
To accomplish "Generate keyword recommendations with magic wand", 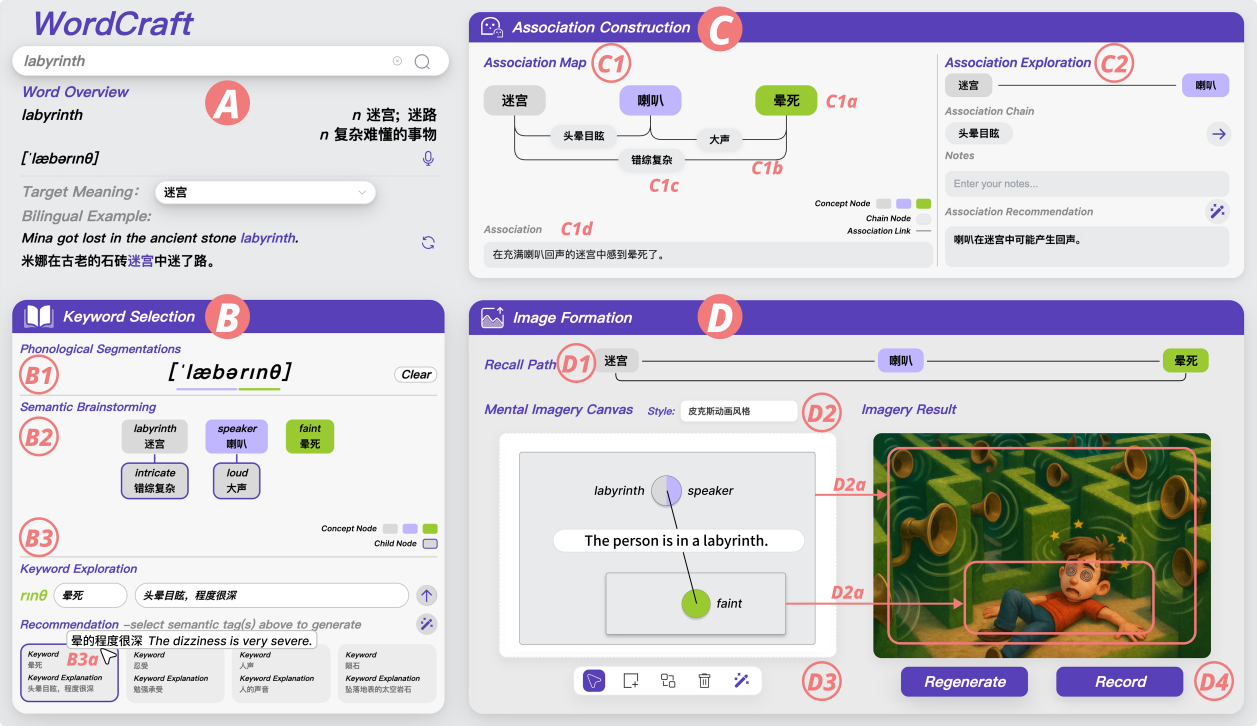I will point(427,624).
